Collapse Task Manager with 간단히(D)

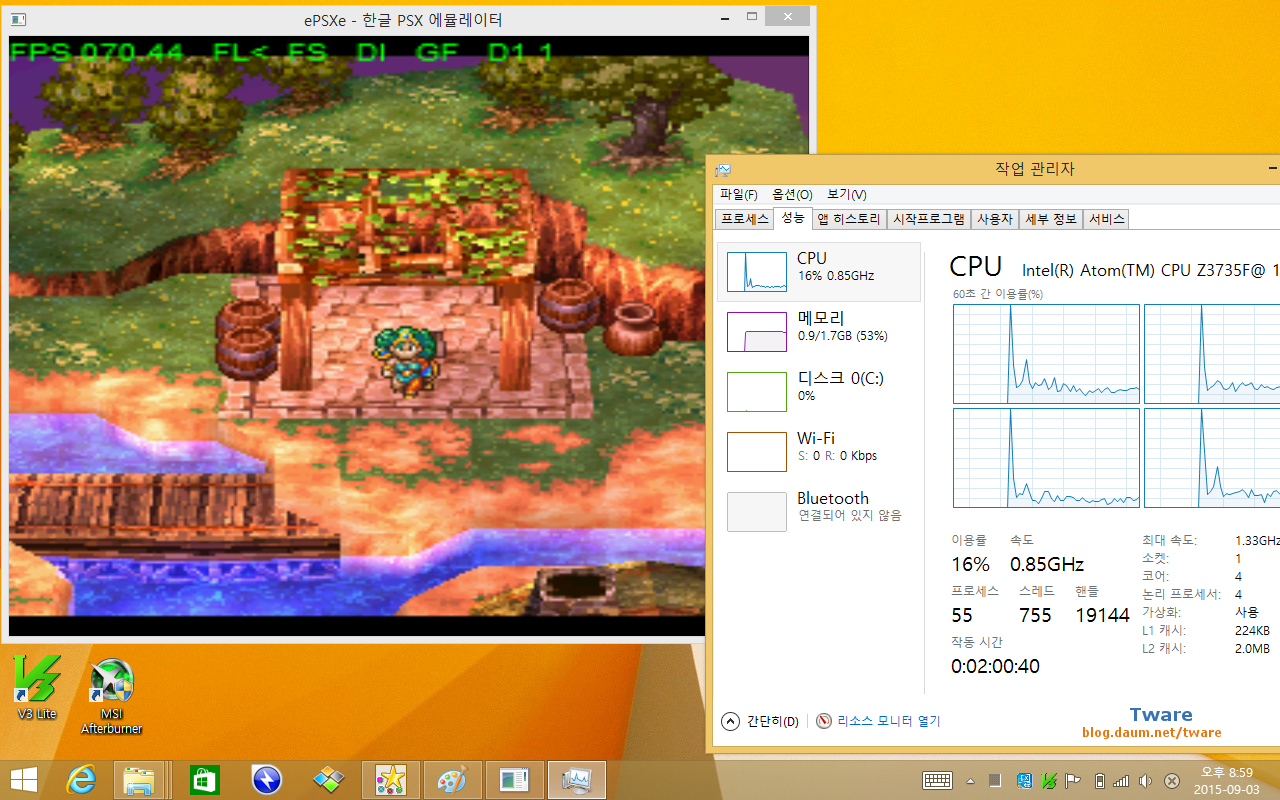(x=760, y=721)
